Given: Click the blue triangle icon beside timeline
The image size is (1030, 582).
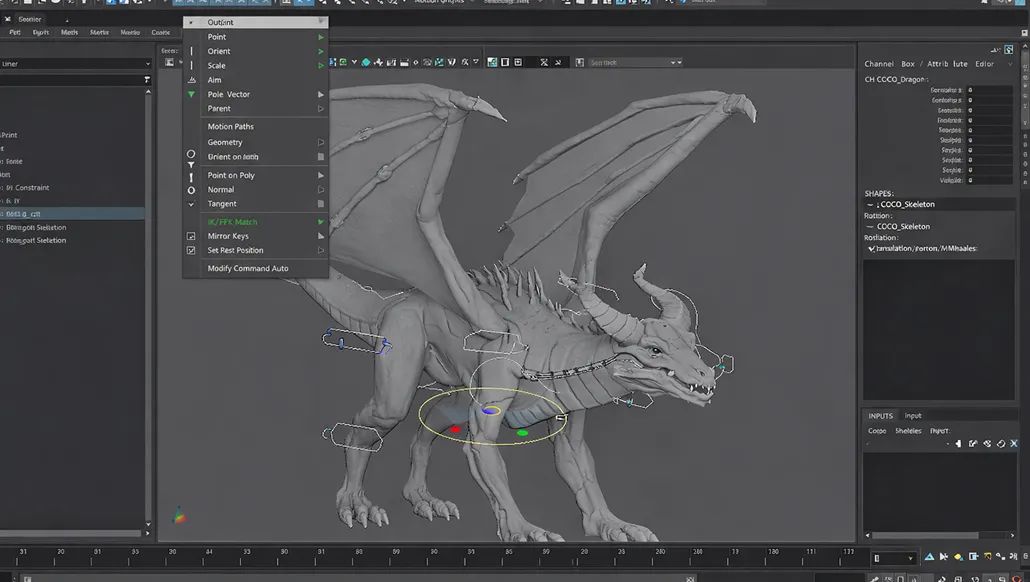Looking at the screenshot, I should coord(929,557).
